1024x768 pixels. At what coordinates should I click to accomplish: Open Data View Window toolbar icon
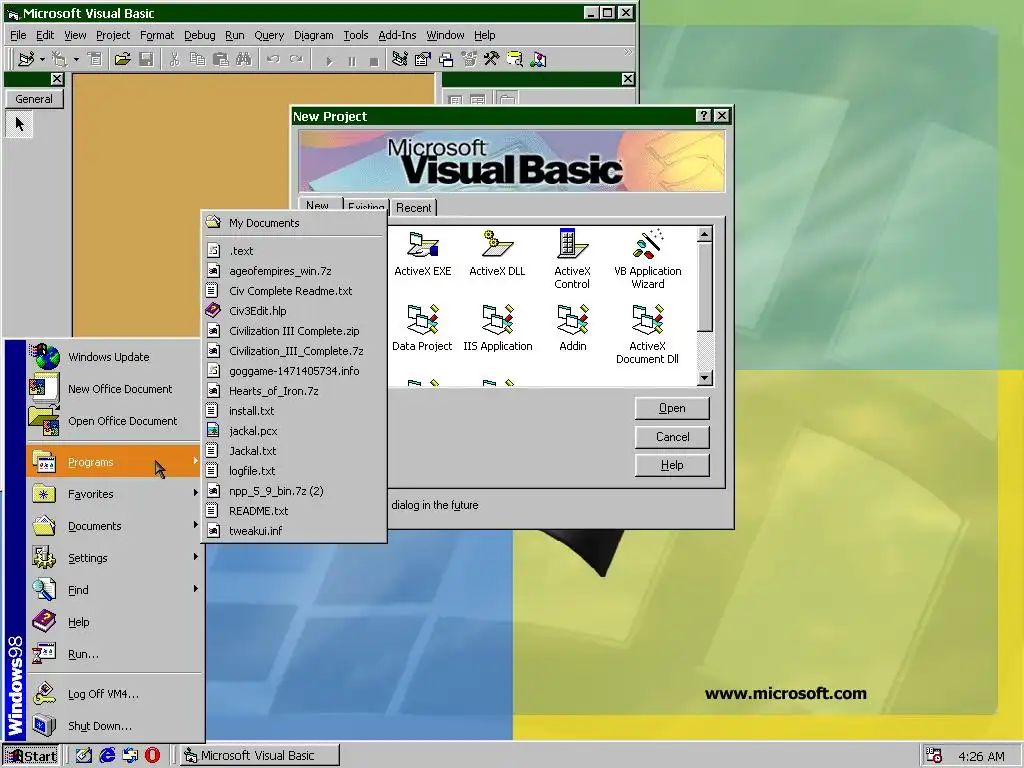click(x=515, y=59)
